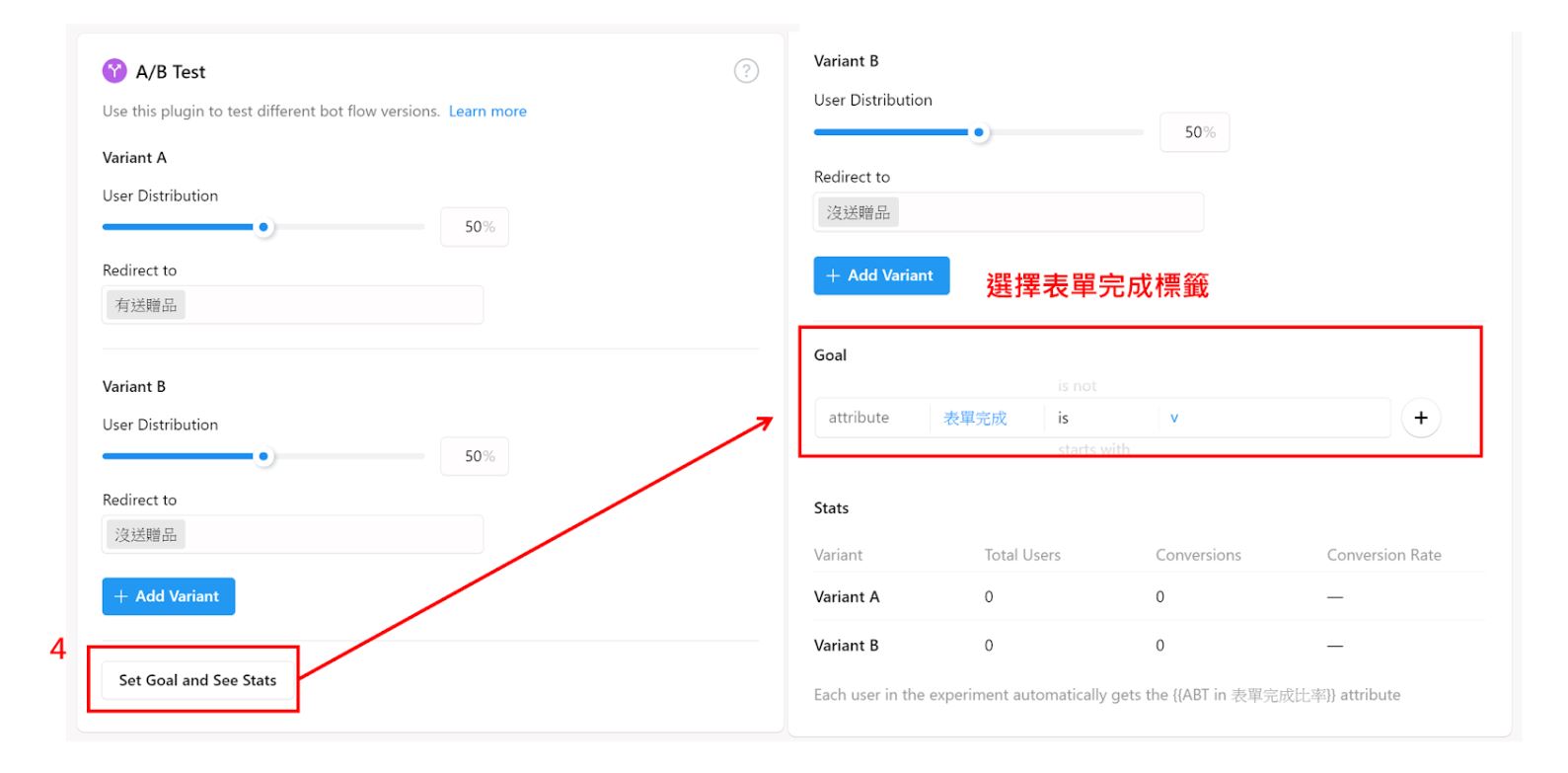Click Variant B row in Stats table
Image resolution: width=1568 pixels, height=773 pixels.
1149,645
